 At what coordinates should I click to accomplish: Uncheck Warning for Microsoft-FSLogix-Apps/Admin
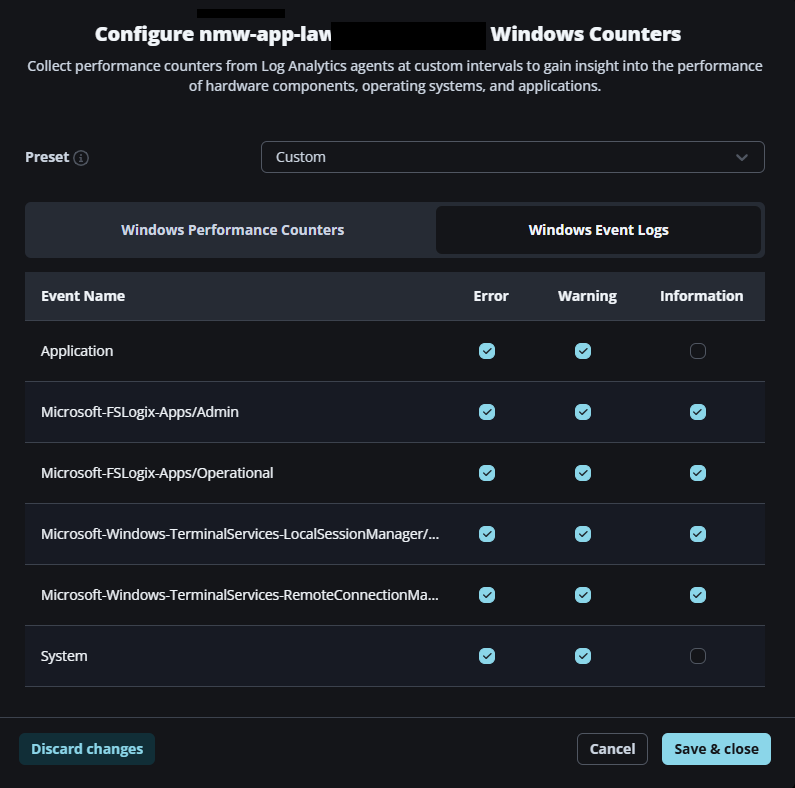click(x=583, y=412)
